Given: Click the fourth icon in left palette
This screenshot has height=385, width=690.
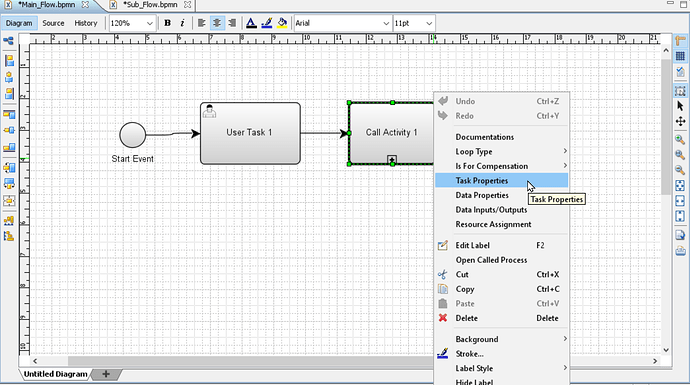Looking at the screenshot, I should pos(9,93).
